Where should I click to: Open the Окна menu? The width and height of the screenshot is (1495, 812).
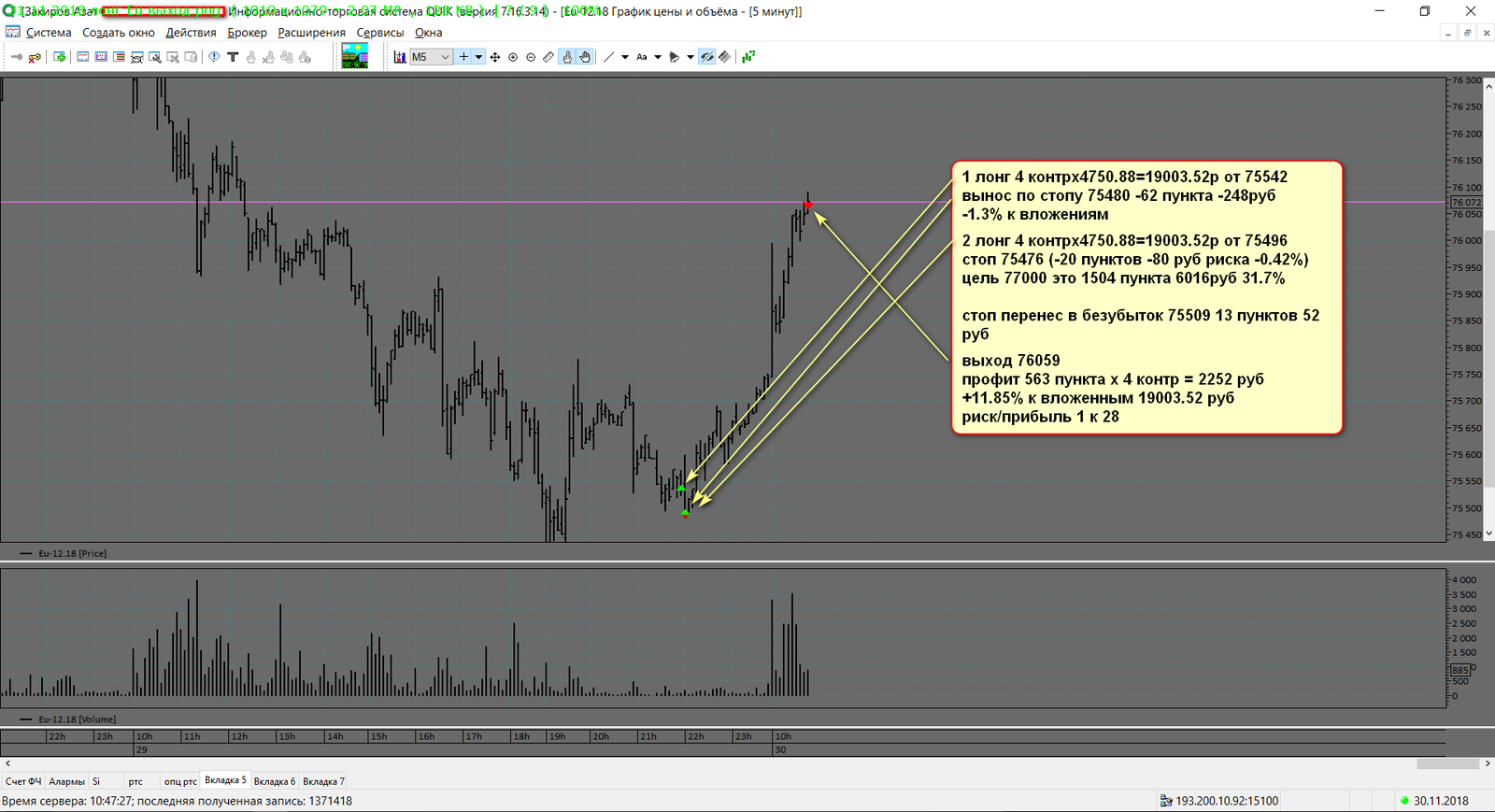coord(429,33)
